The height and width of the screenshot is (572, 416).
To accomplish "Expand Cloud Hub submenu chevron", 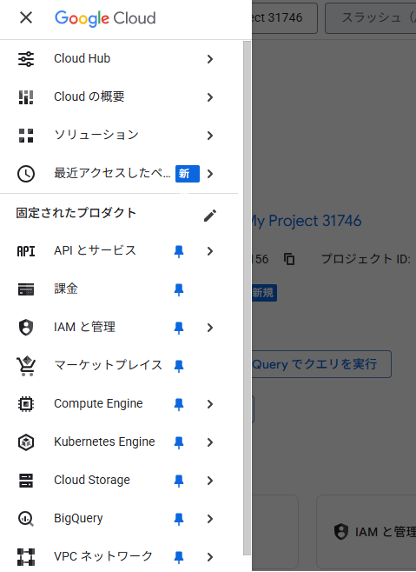I will (210, 59).
